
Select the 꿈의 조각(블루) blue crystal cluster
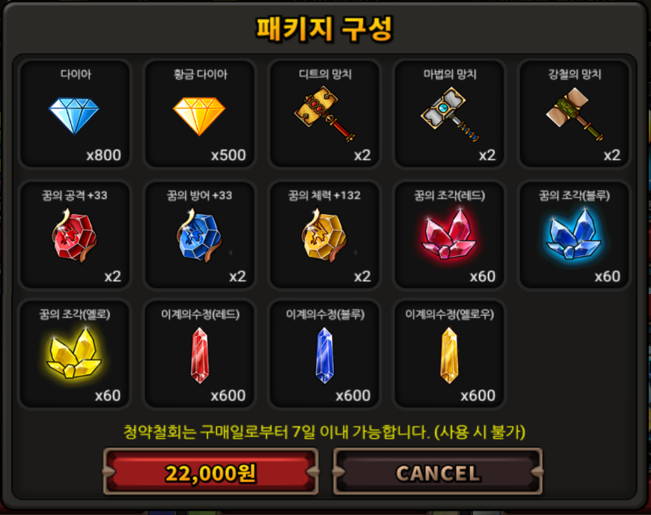point(573,234)
